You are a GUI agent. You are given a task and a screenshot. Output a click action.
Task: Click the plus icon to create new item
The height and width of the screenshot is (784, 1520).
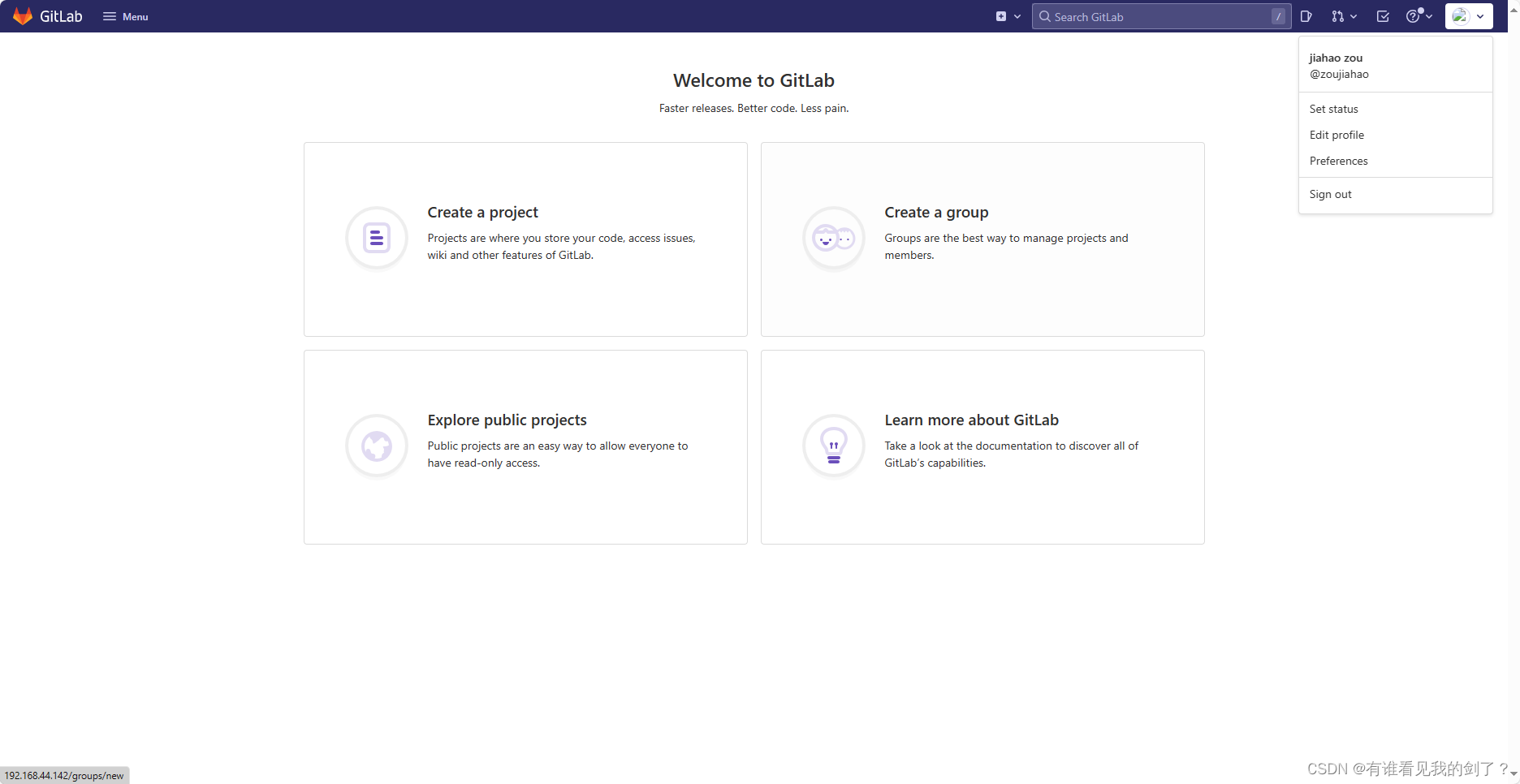tap(1001, 15)
